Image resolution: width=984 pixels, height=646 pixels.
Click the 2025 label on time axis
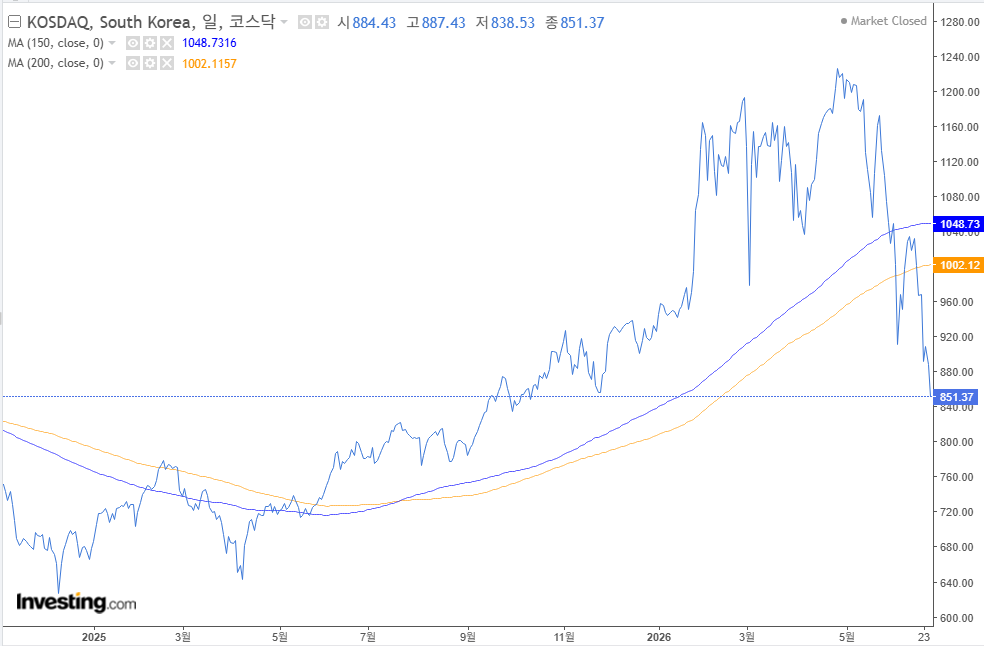(x=94, y=637)
